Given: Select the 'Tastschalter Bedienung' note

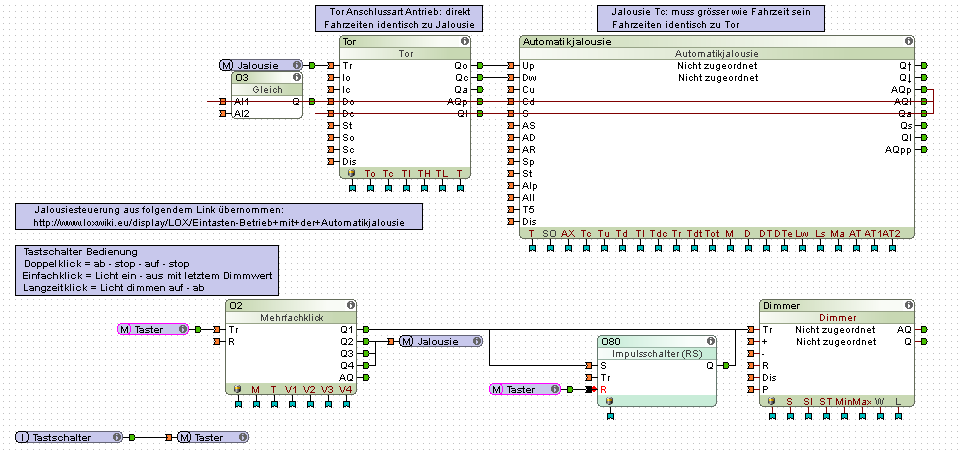Looking at the screenshot, I should [147, 269].
